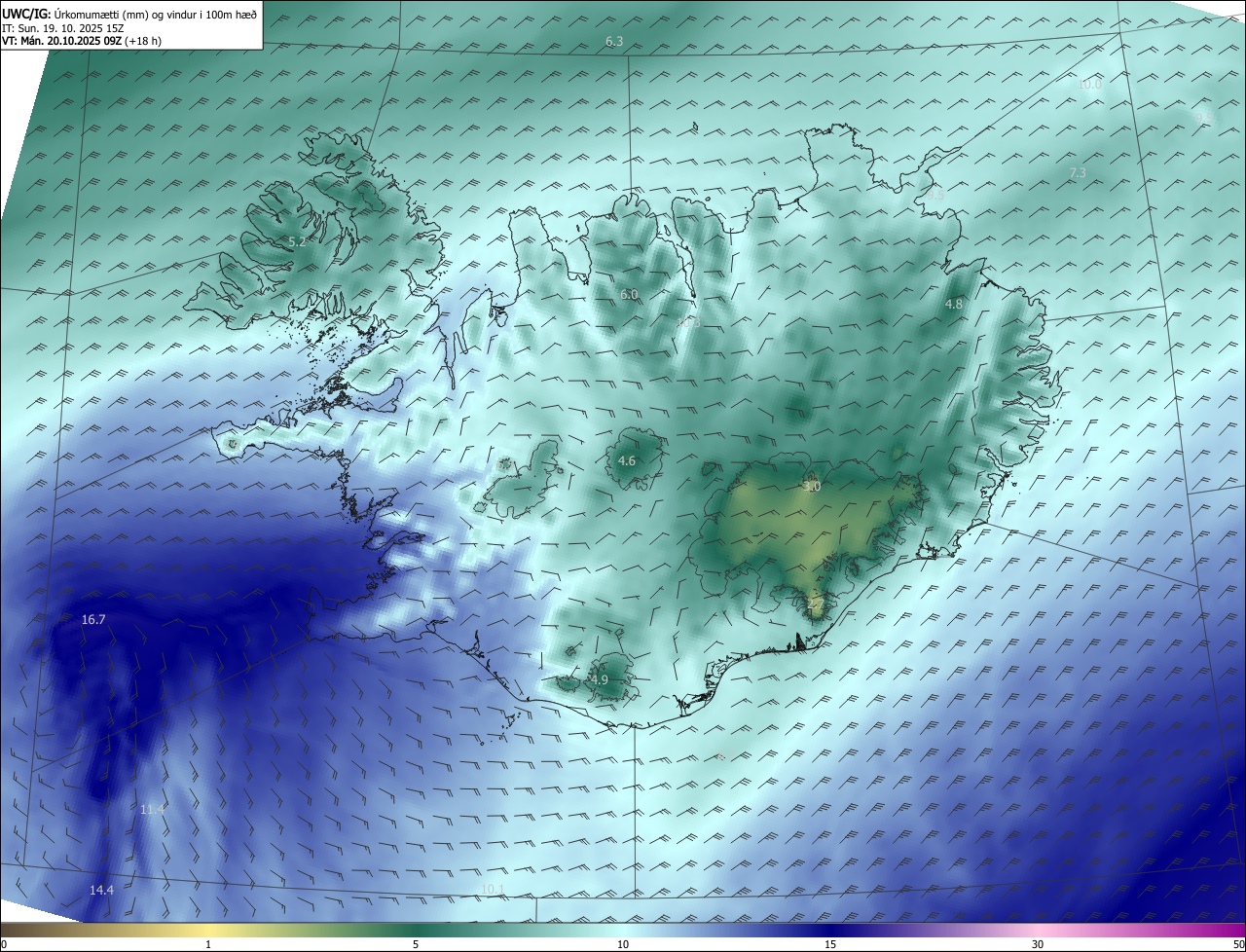Click the legend scale tick labeled 5
This screenshot has width=1246, height=952.
click(x=416, y=944)
